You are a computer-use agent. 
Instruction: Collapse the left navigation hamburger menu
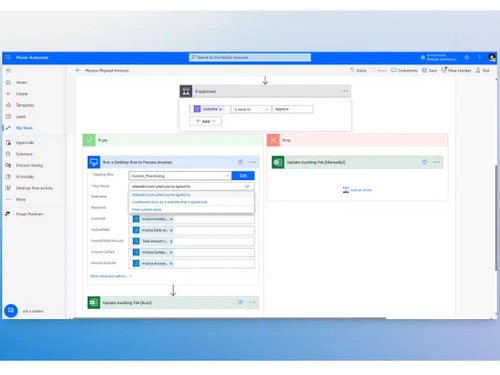click(8, 71)
